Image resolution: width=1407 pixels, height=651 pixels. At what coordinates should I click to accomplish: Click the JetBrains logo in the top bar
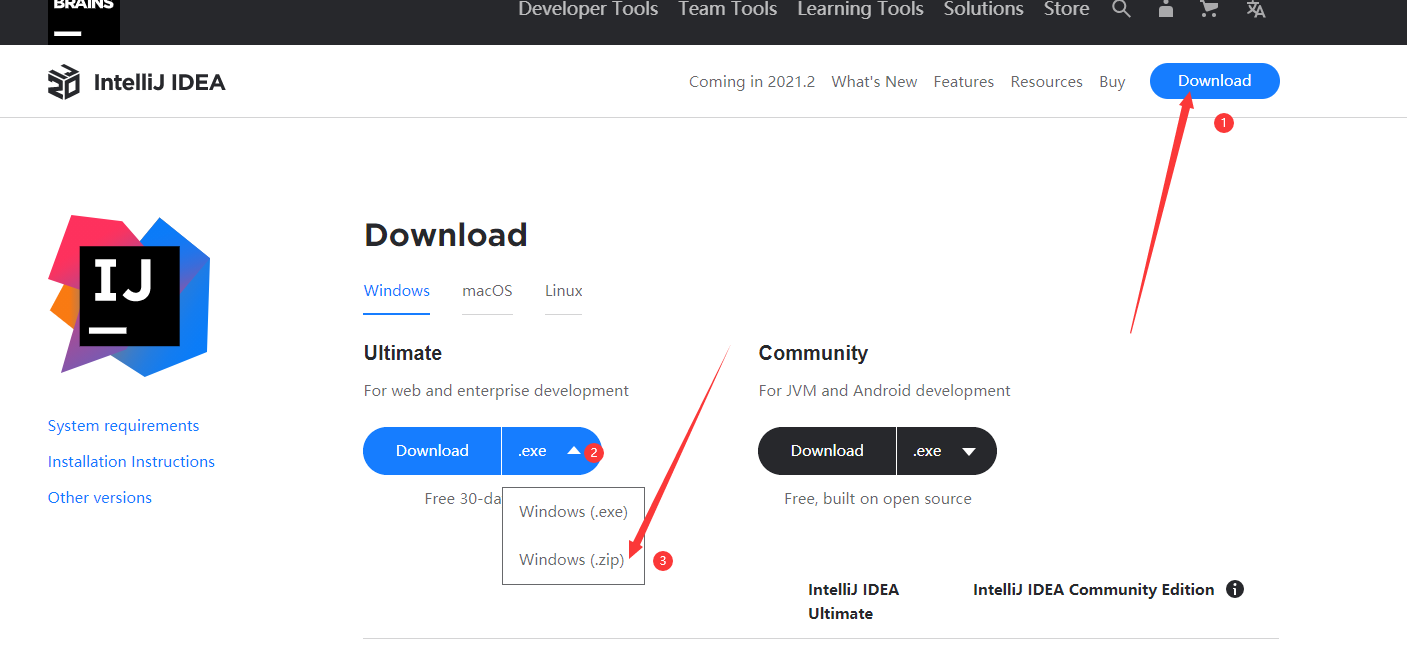point(84,20)
